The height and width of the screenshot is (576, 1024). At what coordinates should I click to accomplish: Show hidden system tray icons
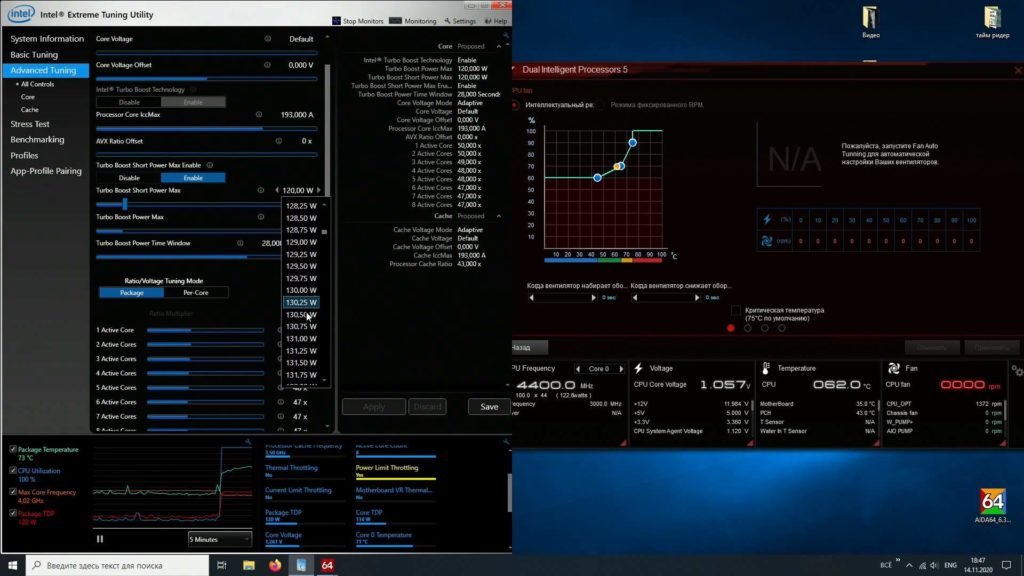click(x=909, y=565)
